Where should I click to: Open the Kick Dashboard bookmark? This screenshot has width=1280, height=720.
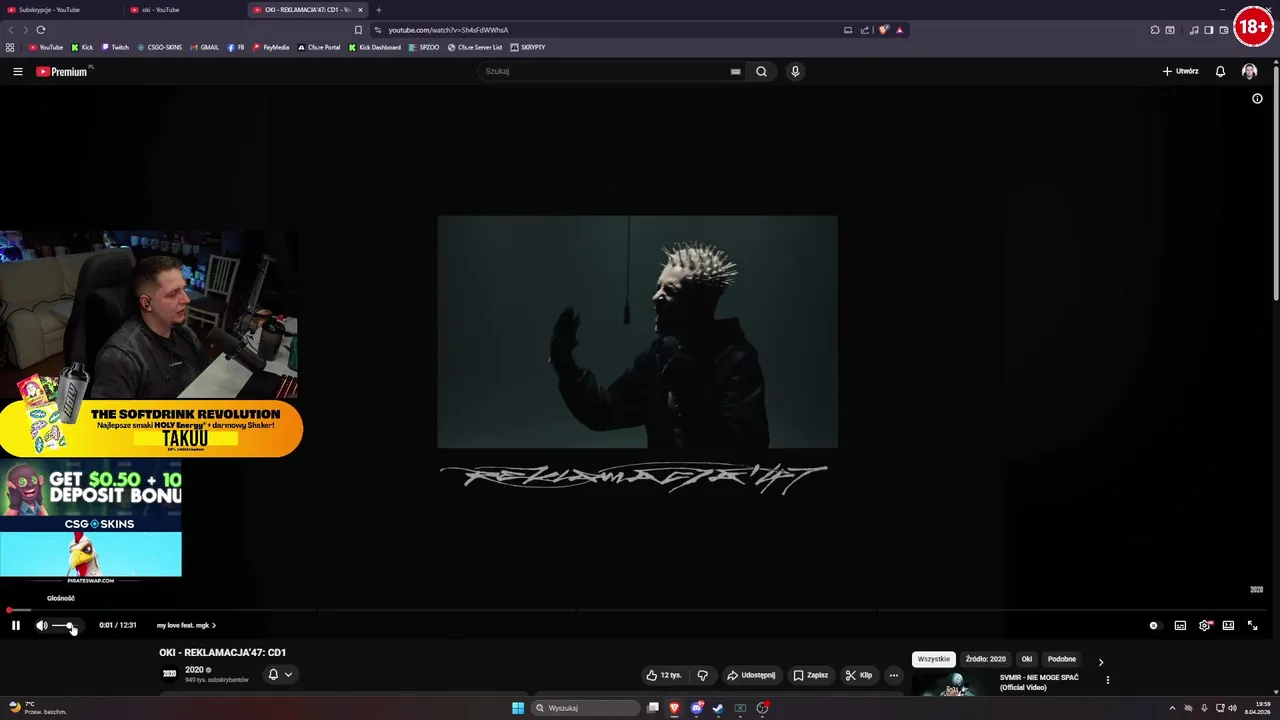[x=375, y=47]
